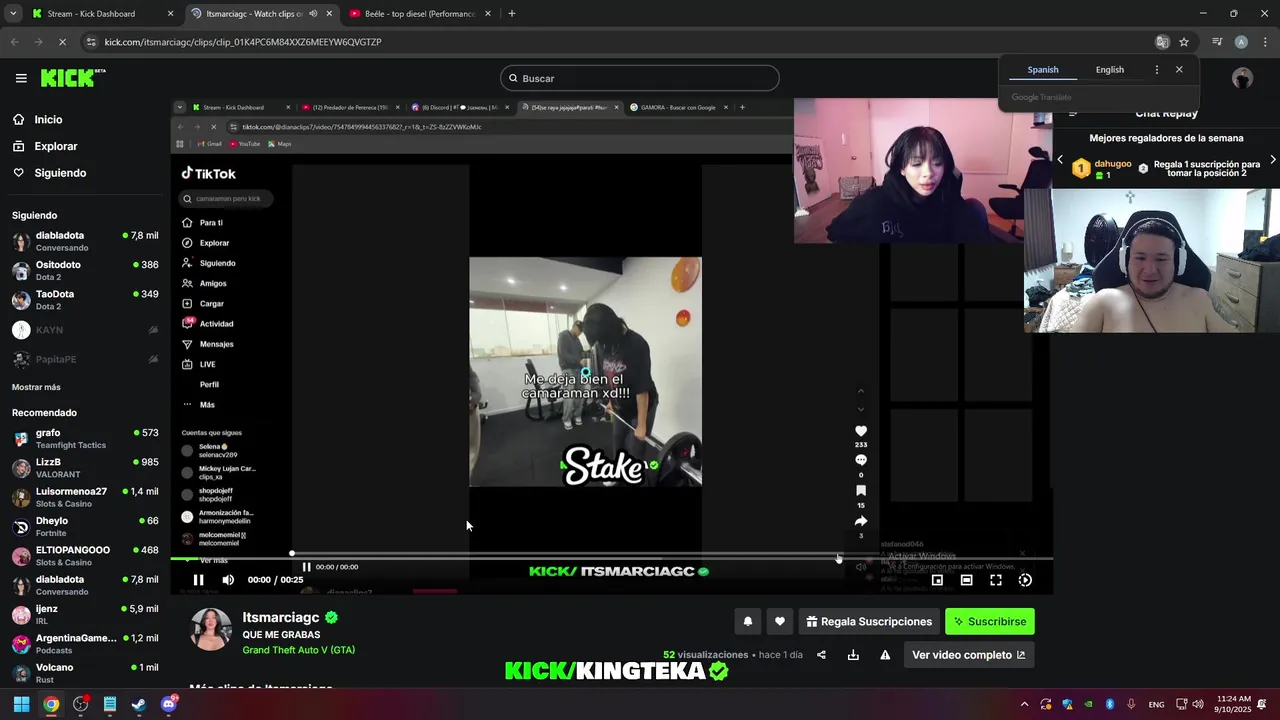Show previous top gifter with left chevron

pos(1060,160)
